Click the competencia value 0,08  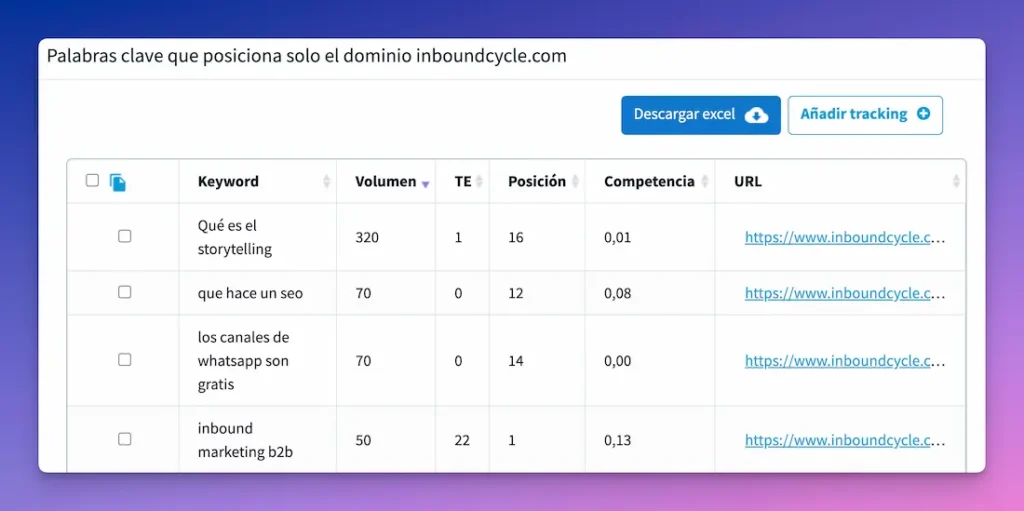(x=618, y=293)
